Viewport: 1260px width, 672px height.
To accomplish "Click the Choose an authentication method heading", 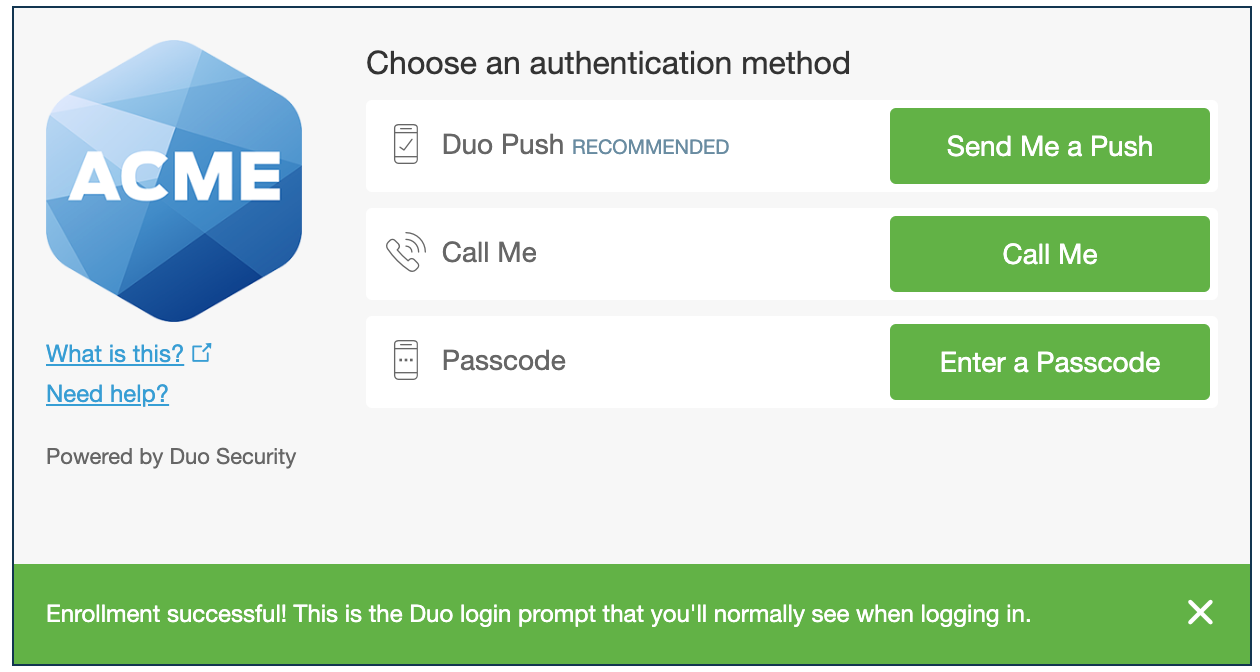I will 608,63.
